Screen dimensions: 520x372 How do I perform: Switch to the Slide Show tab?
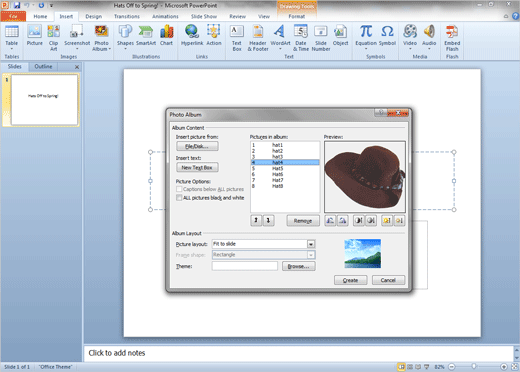point(204,16)
